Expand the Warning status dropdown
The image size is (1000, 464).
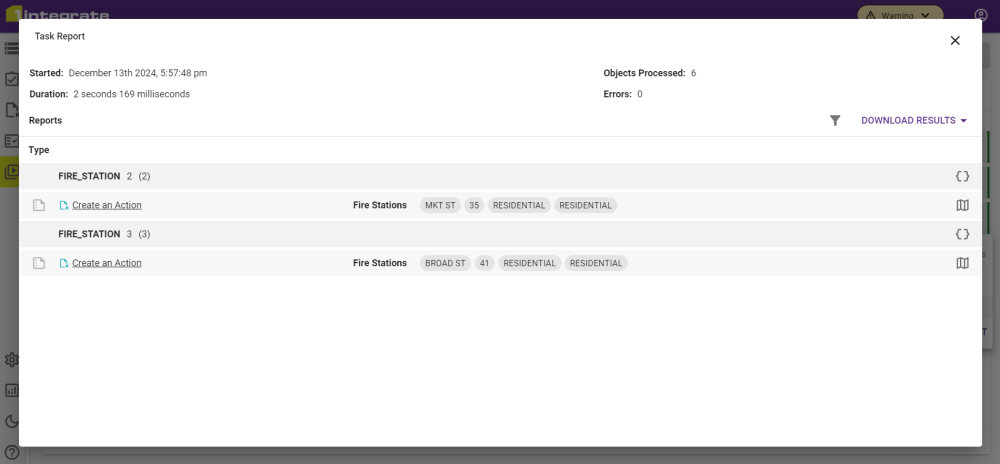[x=899, y=15]
